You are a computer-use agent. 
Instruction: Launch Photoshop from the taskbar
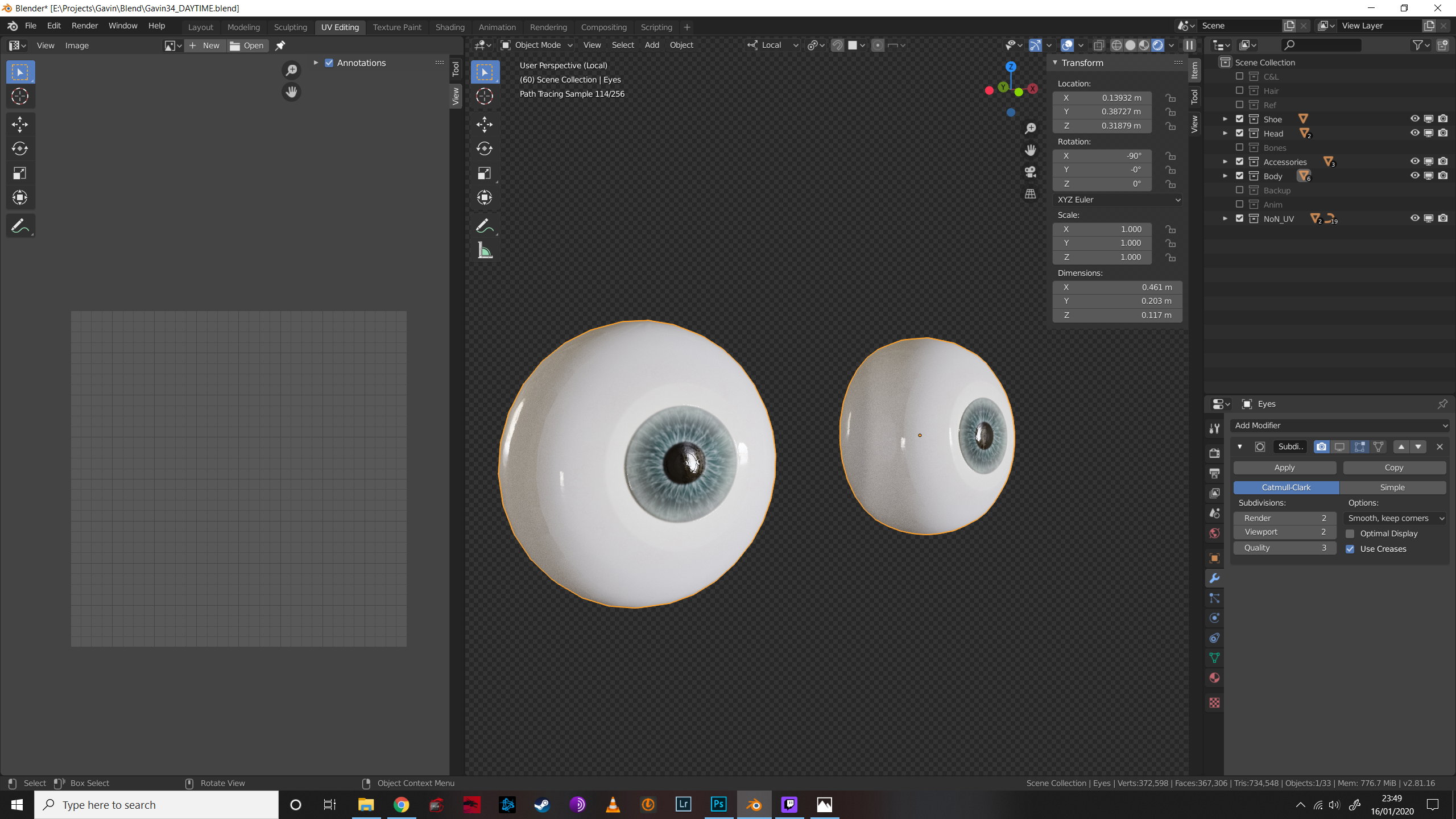click(x=718, y=804)
